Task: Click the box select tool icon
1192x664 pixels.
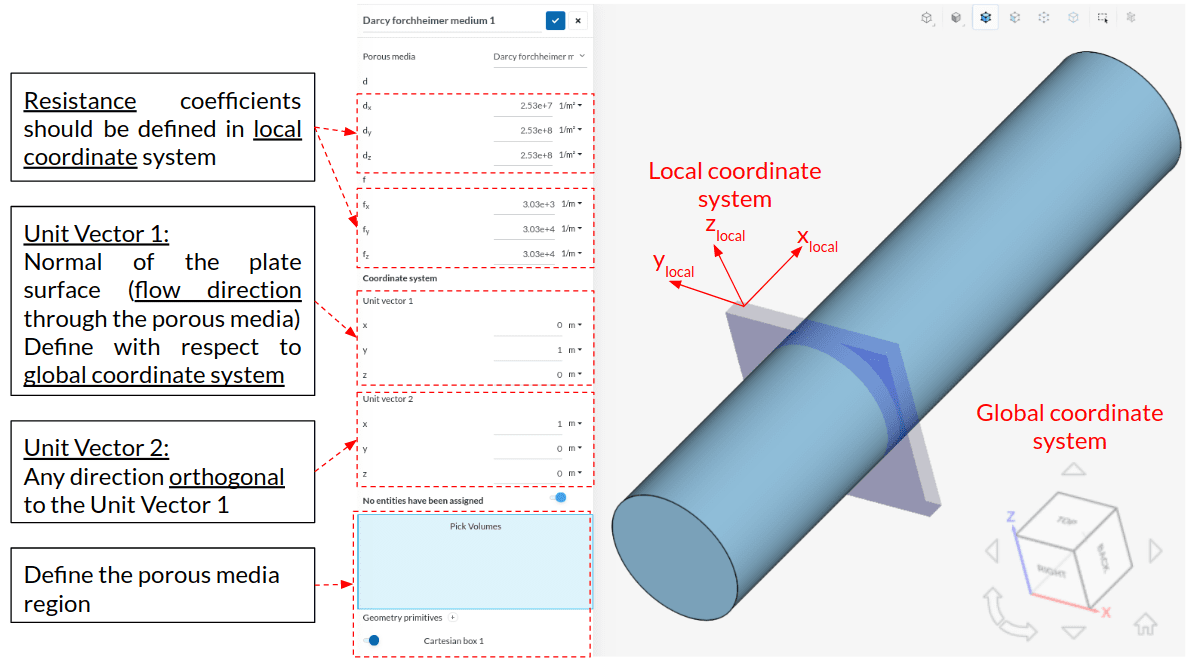Action: 1102,17
